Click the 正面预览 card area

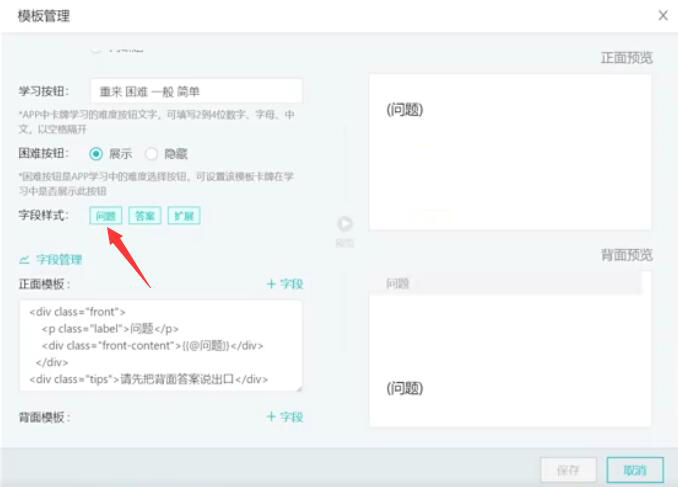[510, 152]
